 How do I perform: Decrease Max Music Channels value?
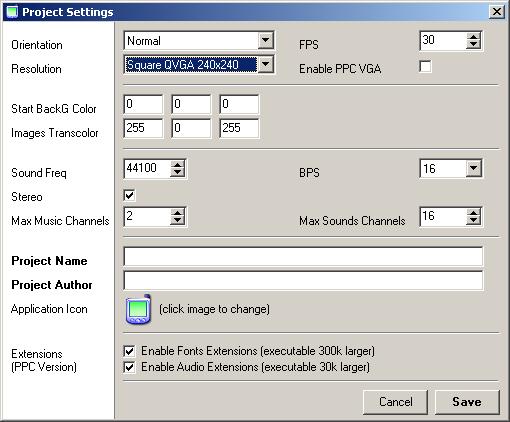pos(177,220)
